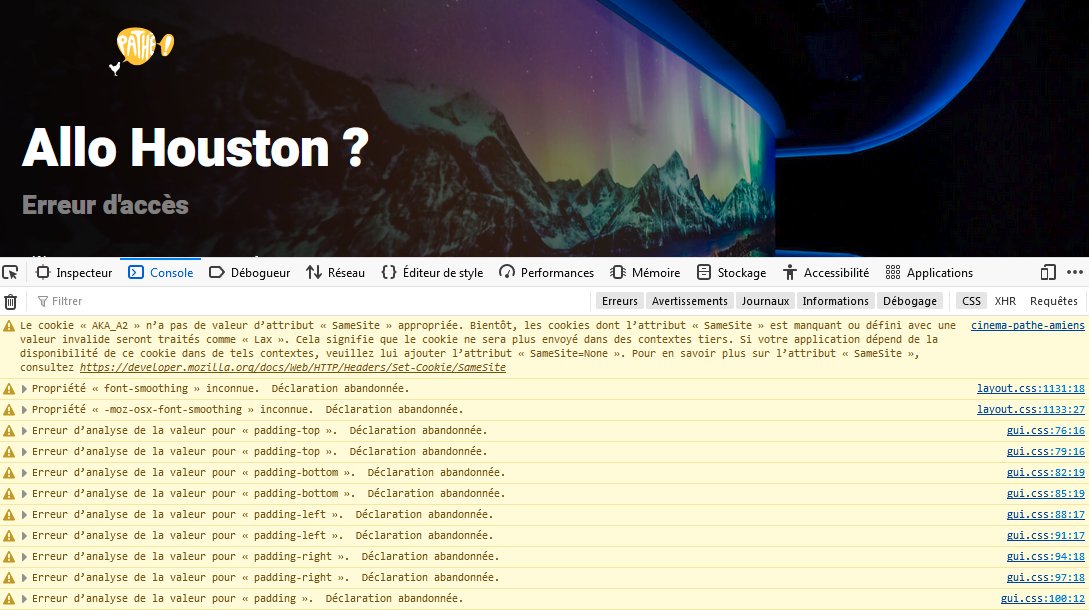Enable the Erreurs filter
1089x610 pixels.
point(619,300)
